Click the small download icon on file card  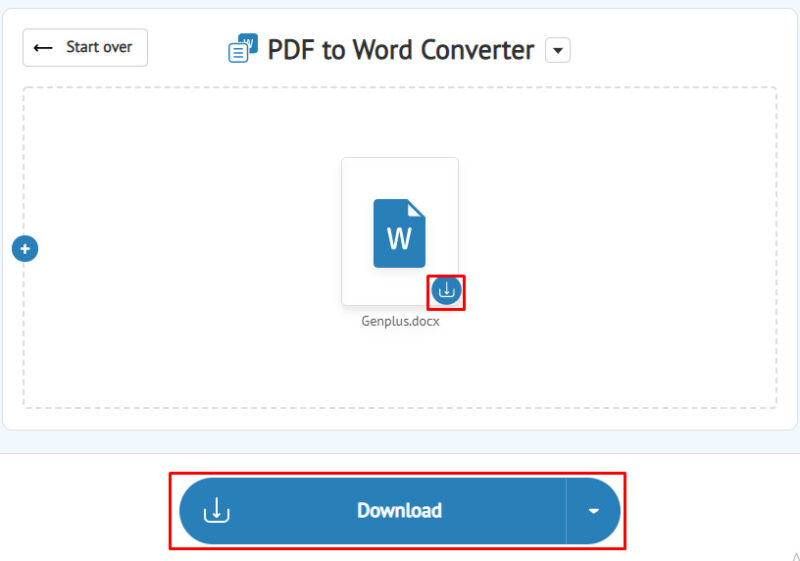pyautogui.click(x=446, y=291)
